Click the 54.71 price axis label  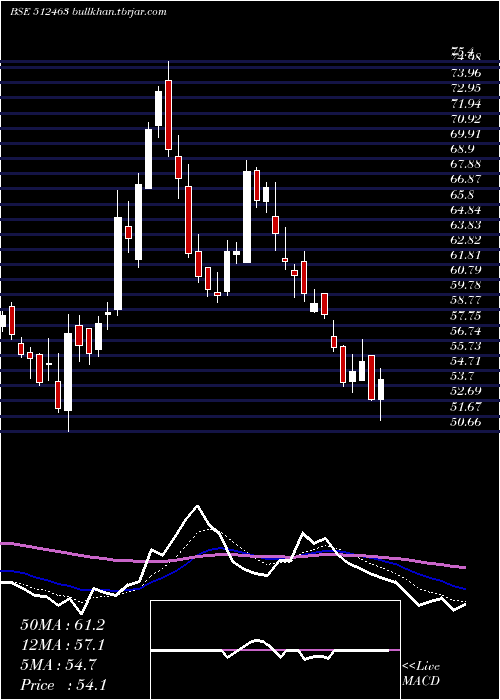point(466,362)
